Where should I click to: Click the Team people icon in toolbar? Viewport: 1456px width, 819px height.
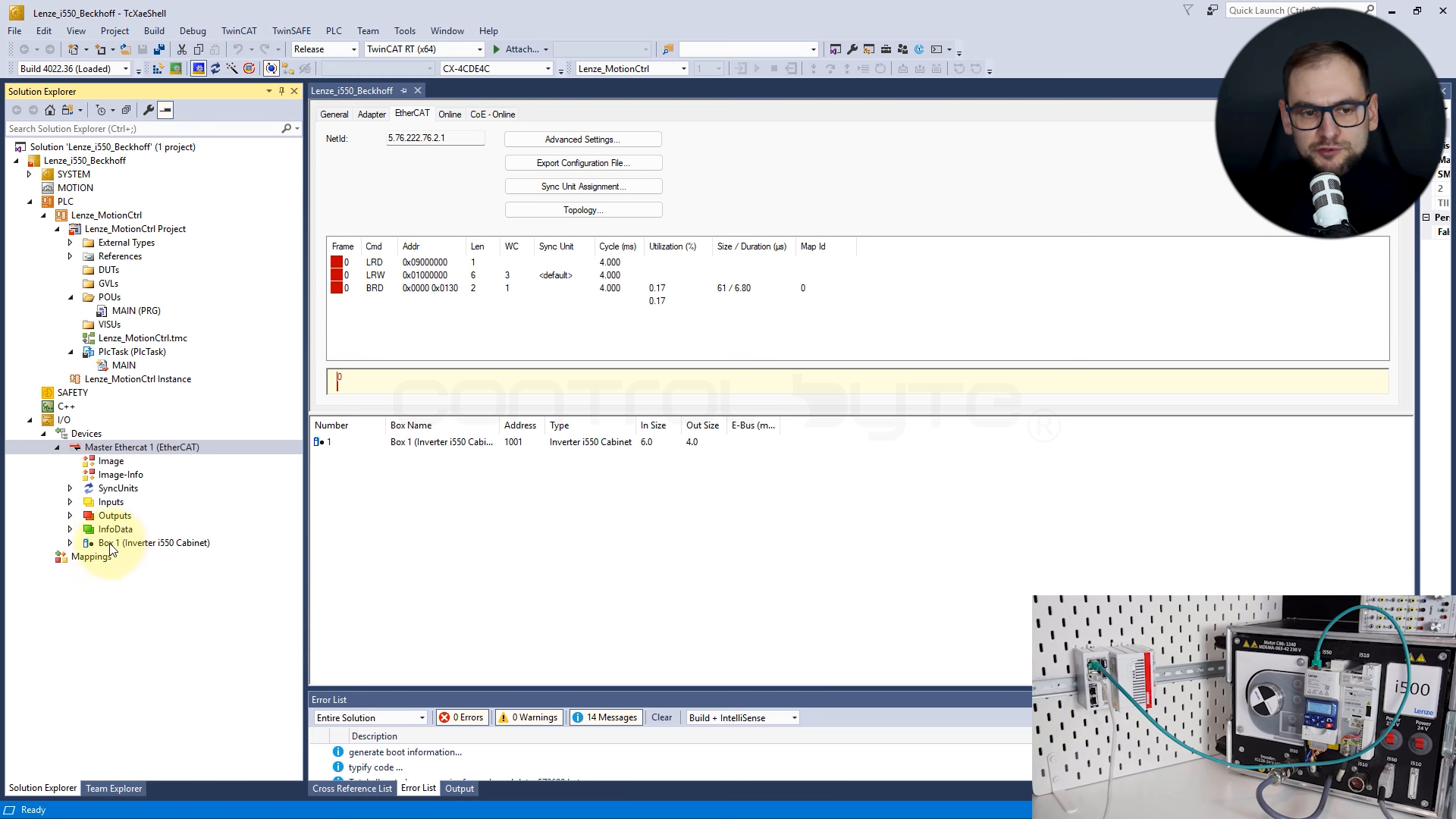click(902, 49)
